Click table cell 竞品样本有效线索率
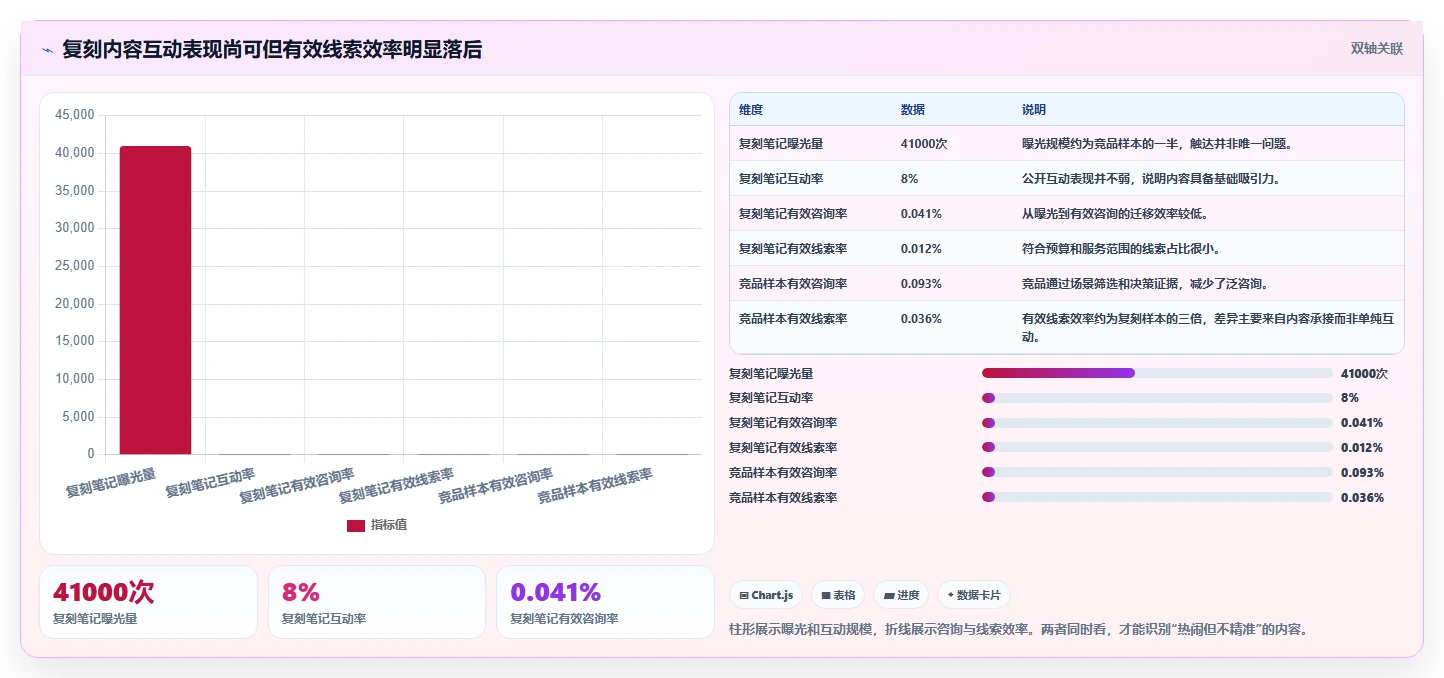The image size is (1444, 678). (793, 319)
